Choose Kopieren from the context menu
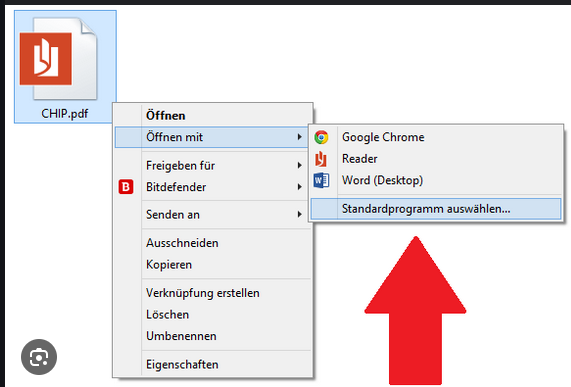This screenshot has width=571, height=387. tap(213, 265)
